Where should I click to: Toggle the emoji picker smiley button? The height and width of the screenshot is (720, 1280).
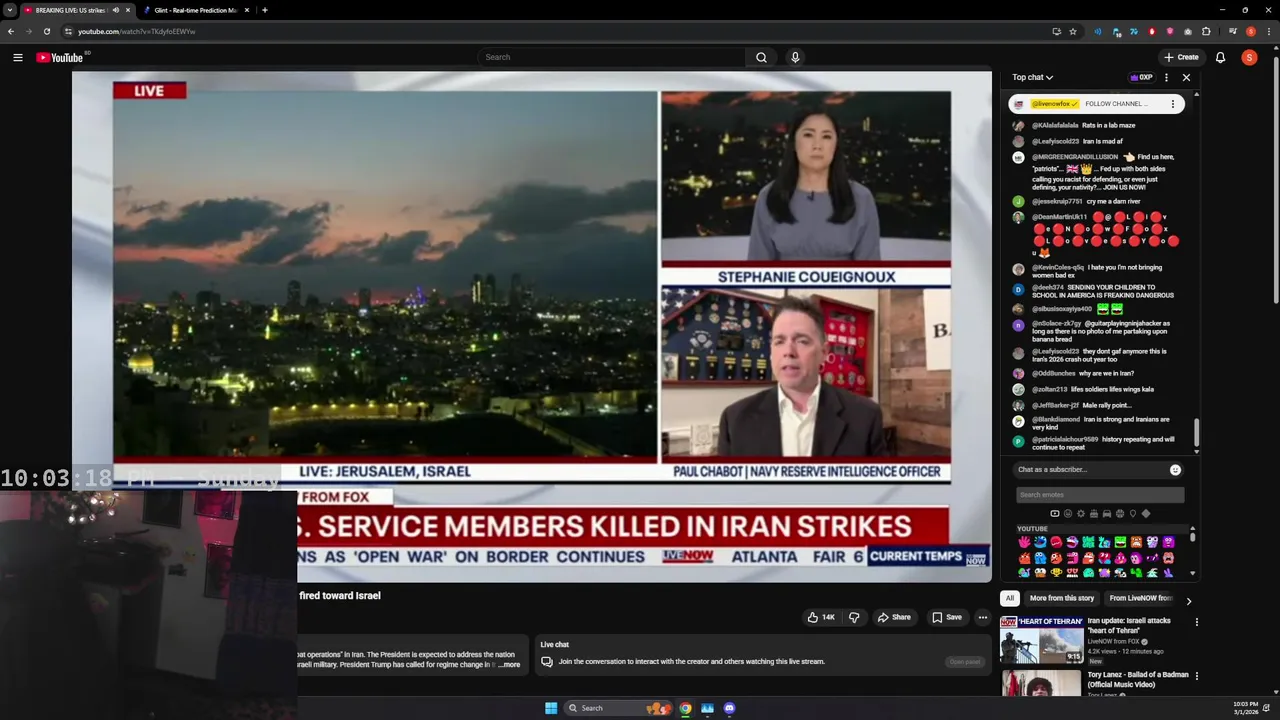pos(1175,470)
